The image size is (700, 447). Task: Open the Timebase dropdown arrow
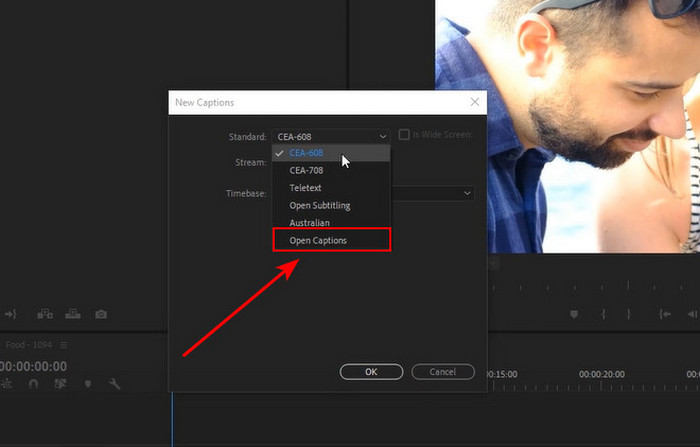(x=467, y=192)
